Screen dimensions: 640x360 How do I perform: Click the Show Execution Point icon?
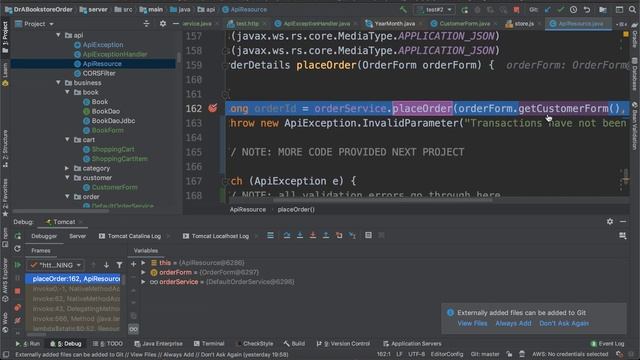tap(270, 236)
